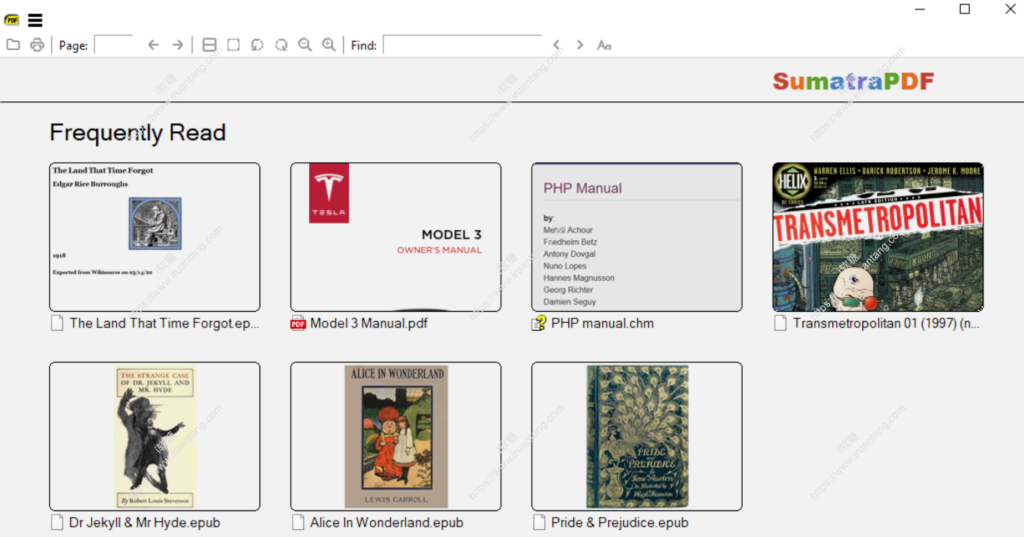Viewport: 1024px width, 537px height.
Task: Click the Alice In Wonderland.epub file name
Action: click(x=386, y=522)
